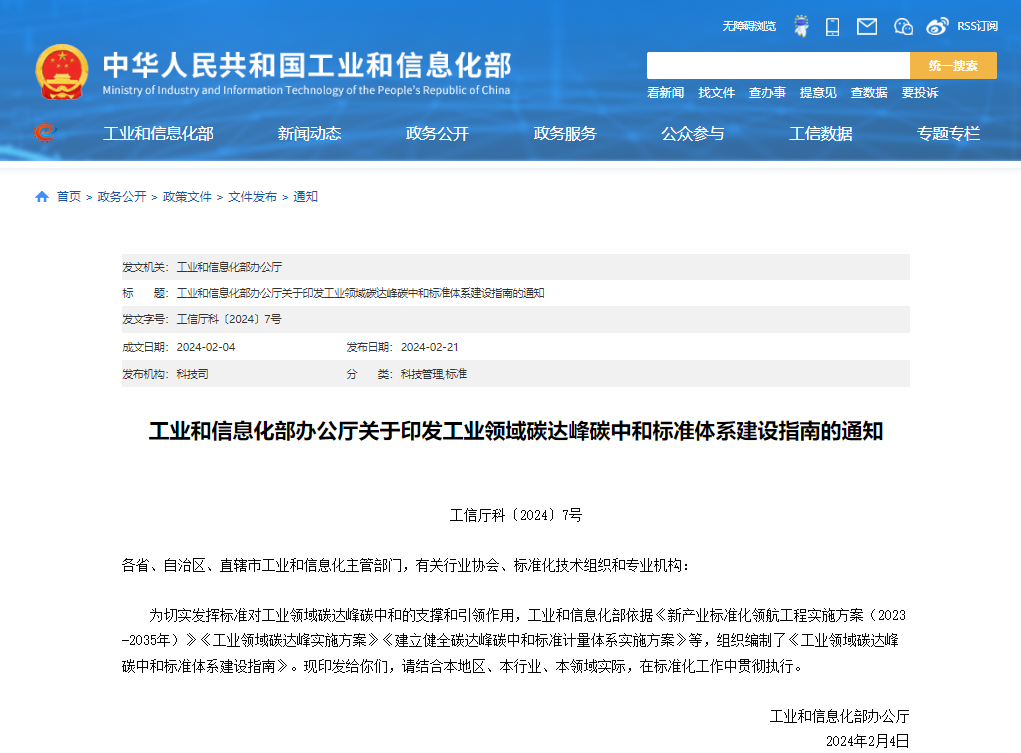Go to 政策文件 in breadcrumb
This screenshot has height=753, width=1021.
click(187, 197)
